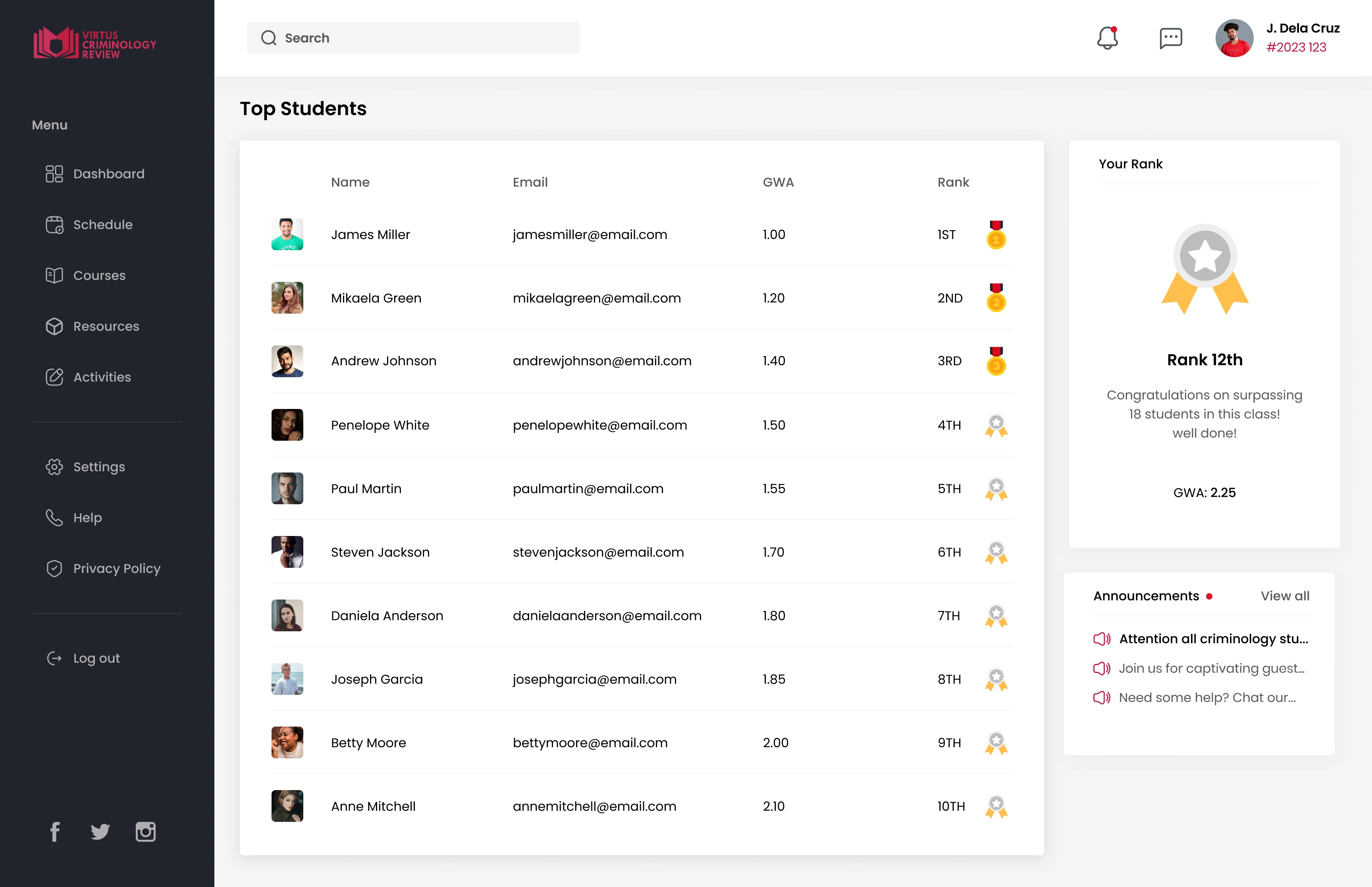Open Courses from the sidebar
Image resolution: width=1372 pixels, height=887 pixels.
(99, 275)
